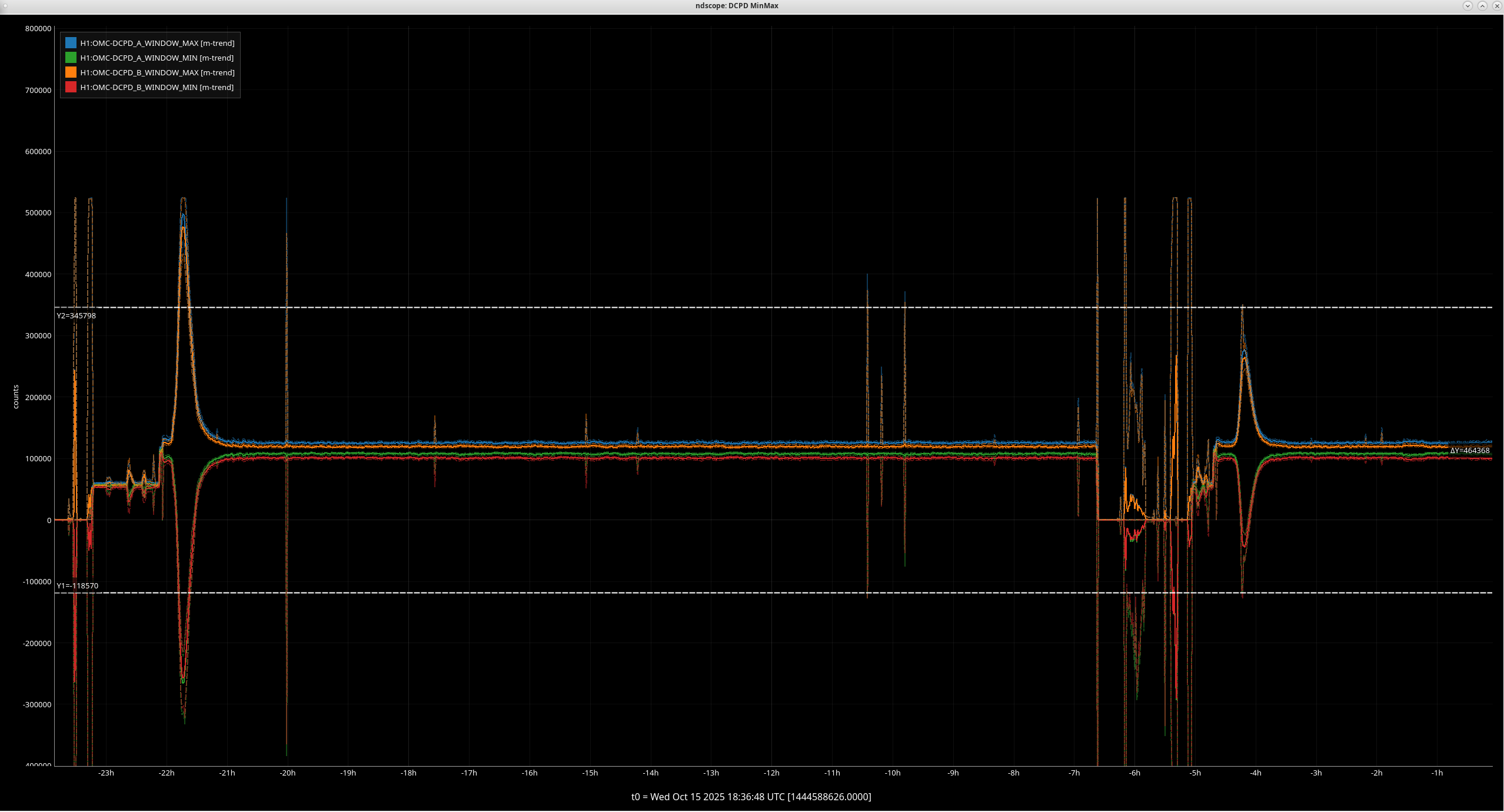Image resolution: width=1504 pixels, height=812 pixels.
Task: Select H1:OMC-DCPD_A_WINDOW_MIN legend label
Action: tap(157, 58)
